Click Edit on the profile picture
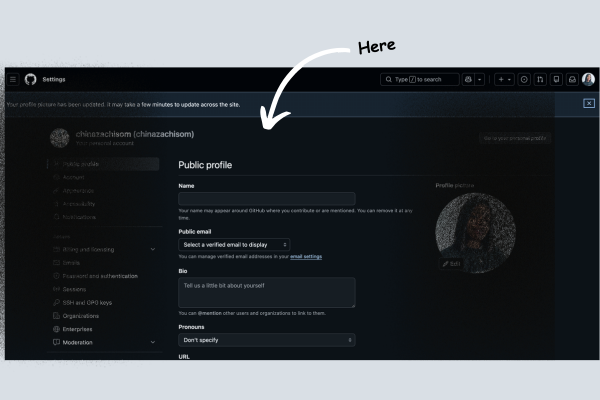Screen dimensions: 600x400 (452, 263)
